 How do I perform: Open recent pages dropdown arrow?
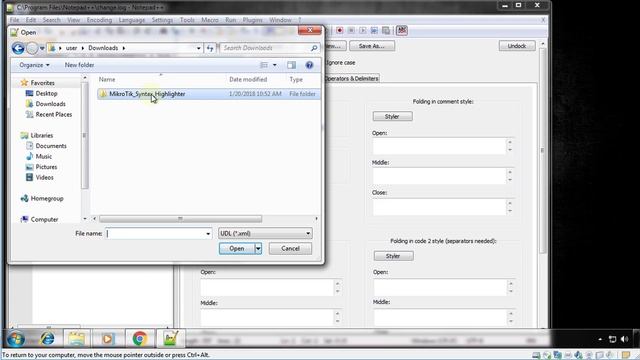coord(42,49)
